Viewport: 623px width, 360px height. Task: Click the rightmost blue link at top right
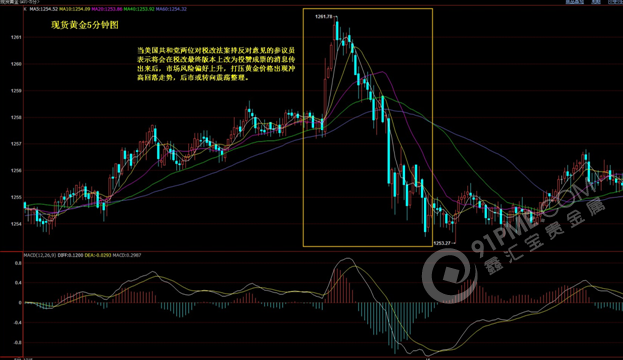tap(615, 2)
